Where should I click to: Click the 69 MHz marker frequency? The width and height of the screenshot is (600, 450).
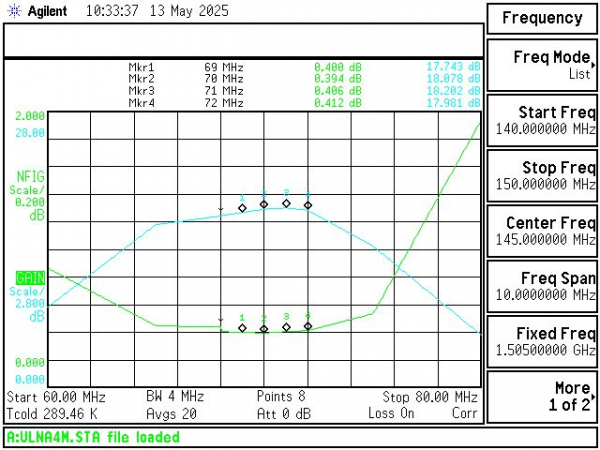click(x=224, y=67)
